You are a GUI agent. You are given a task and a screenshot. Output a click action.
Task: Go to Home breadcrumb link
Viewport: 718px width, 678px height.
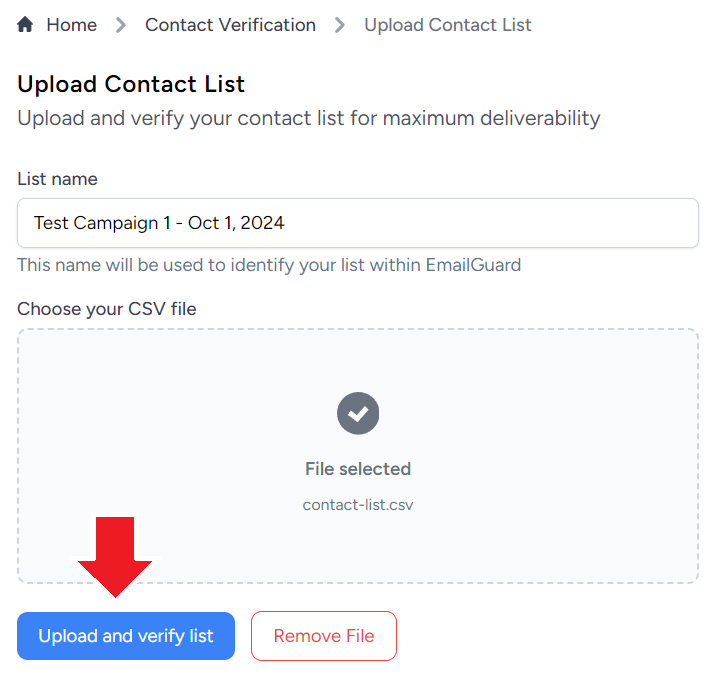[x=71, y=25]
